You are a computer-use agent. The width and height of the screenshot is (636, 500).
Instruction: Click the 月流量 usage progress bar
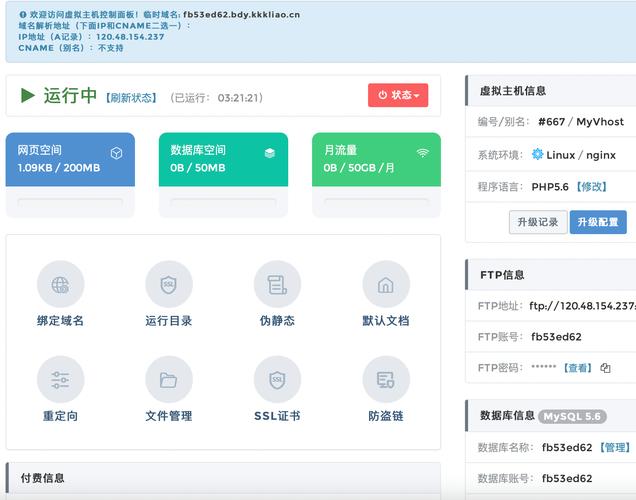point(376,202)
